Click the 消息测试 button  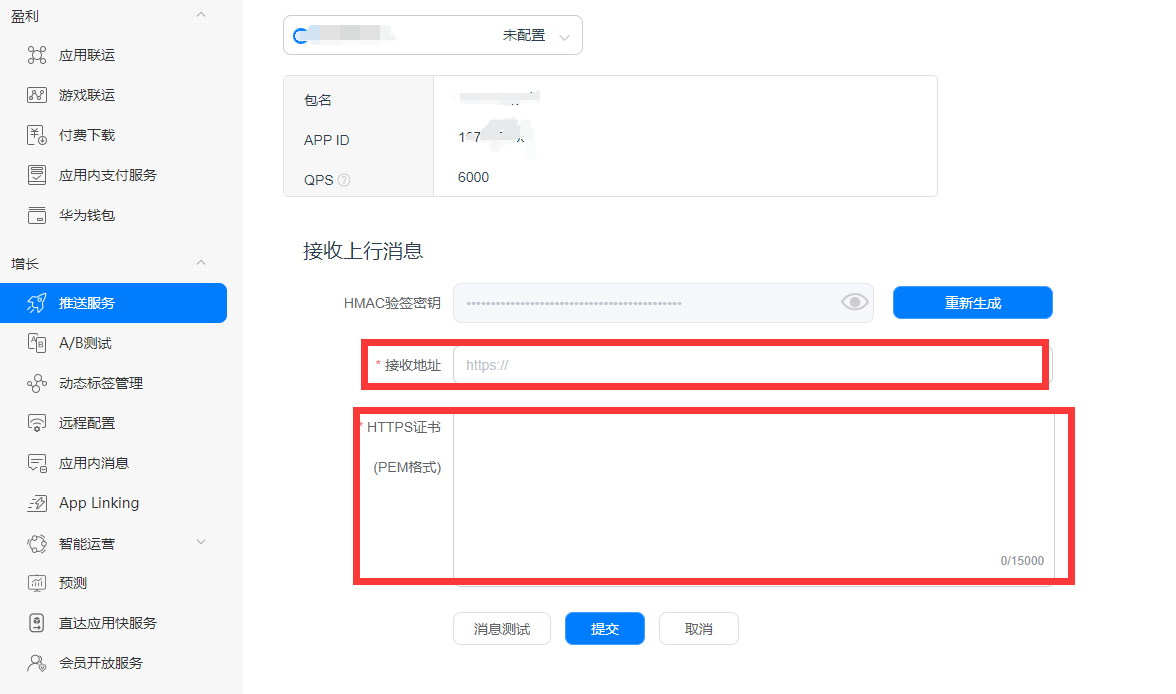point(502,629)
